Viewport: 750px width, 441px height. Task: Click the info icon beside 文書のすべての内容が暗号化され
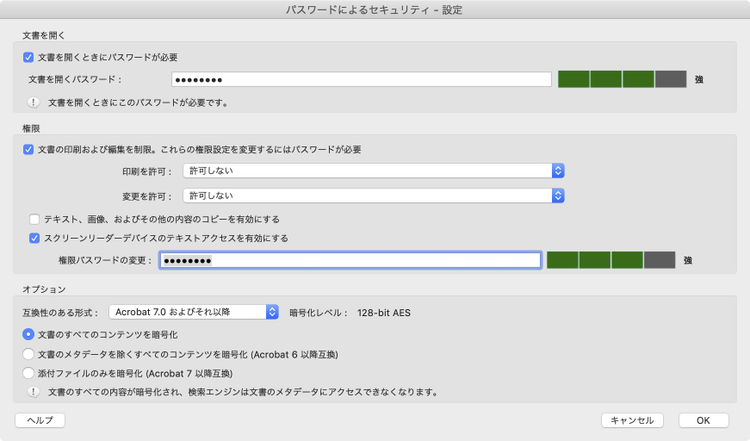33,392
